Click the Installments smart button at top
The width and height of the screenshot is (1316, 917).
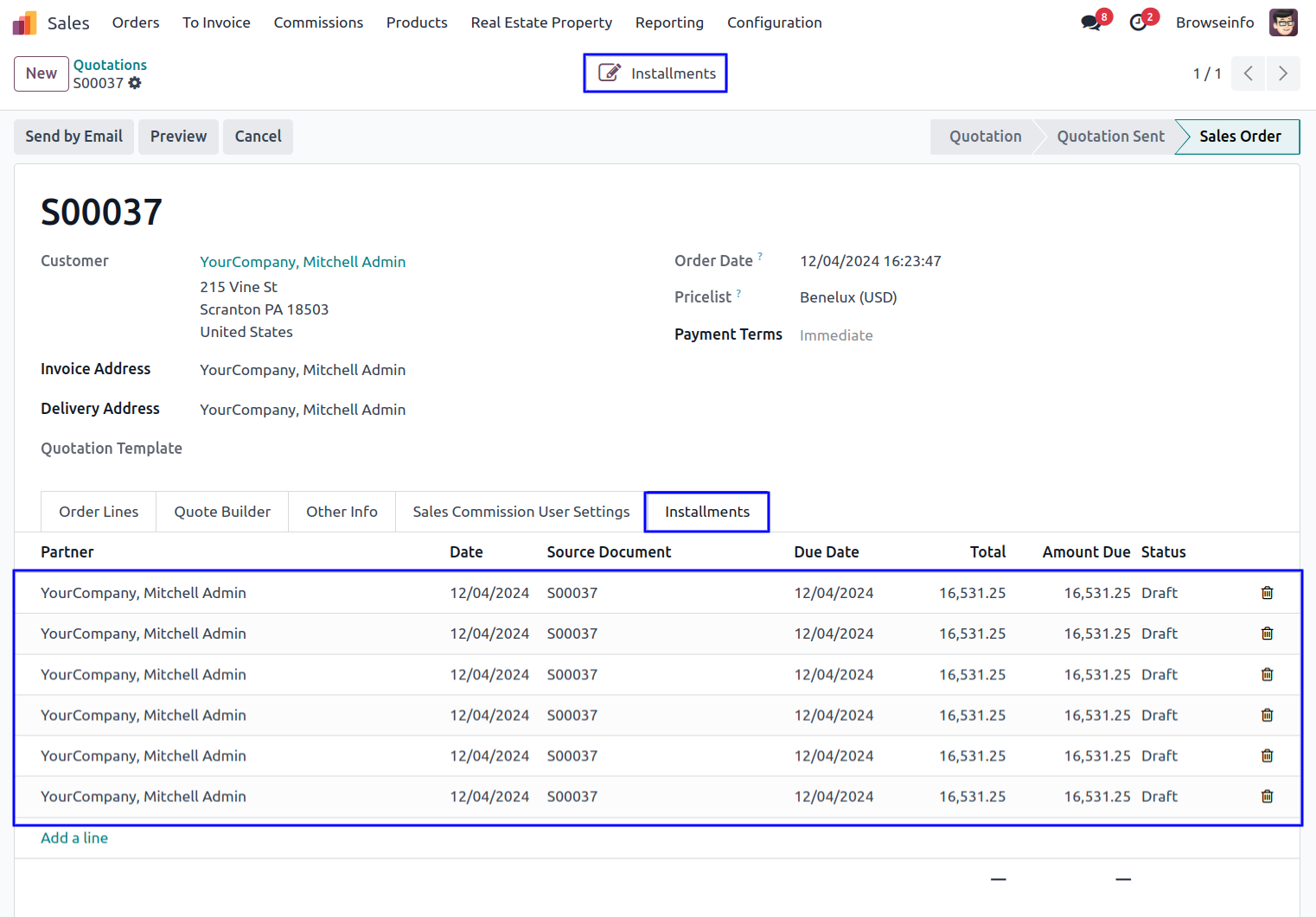(x=655, y=73)
